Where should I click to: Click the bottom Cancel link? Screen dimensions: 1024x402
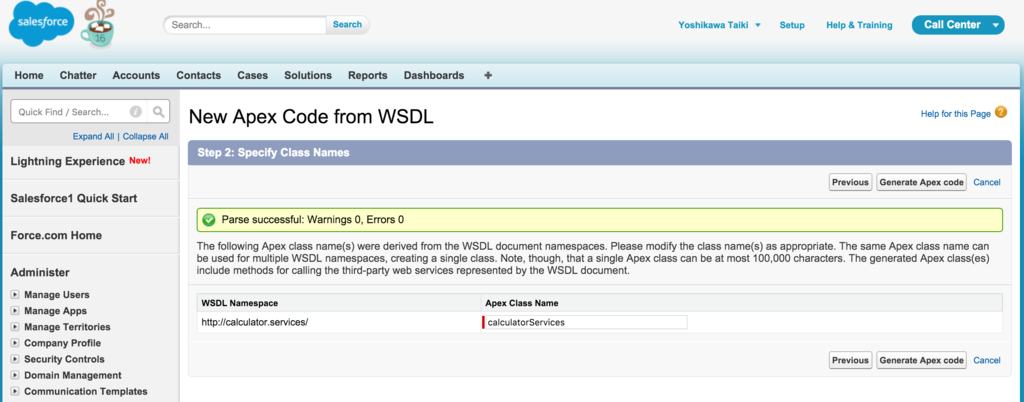coord(987,360)
